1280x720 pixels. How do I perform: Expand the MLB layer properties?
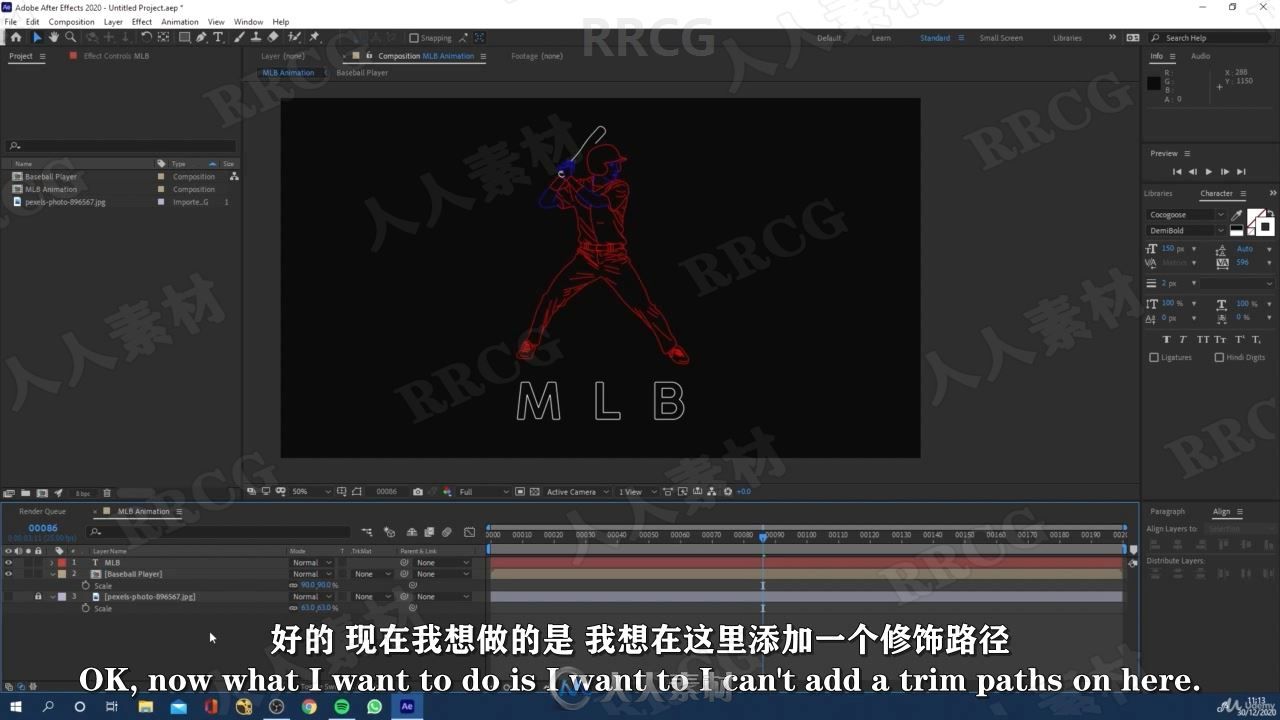[52, 562]
